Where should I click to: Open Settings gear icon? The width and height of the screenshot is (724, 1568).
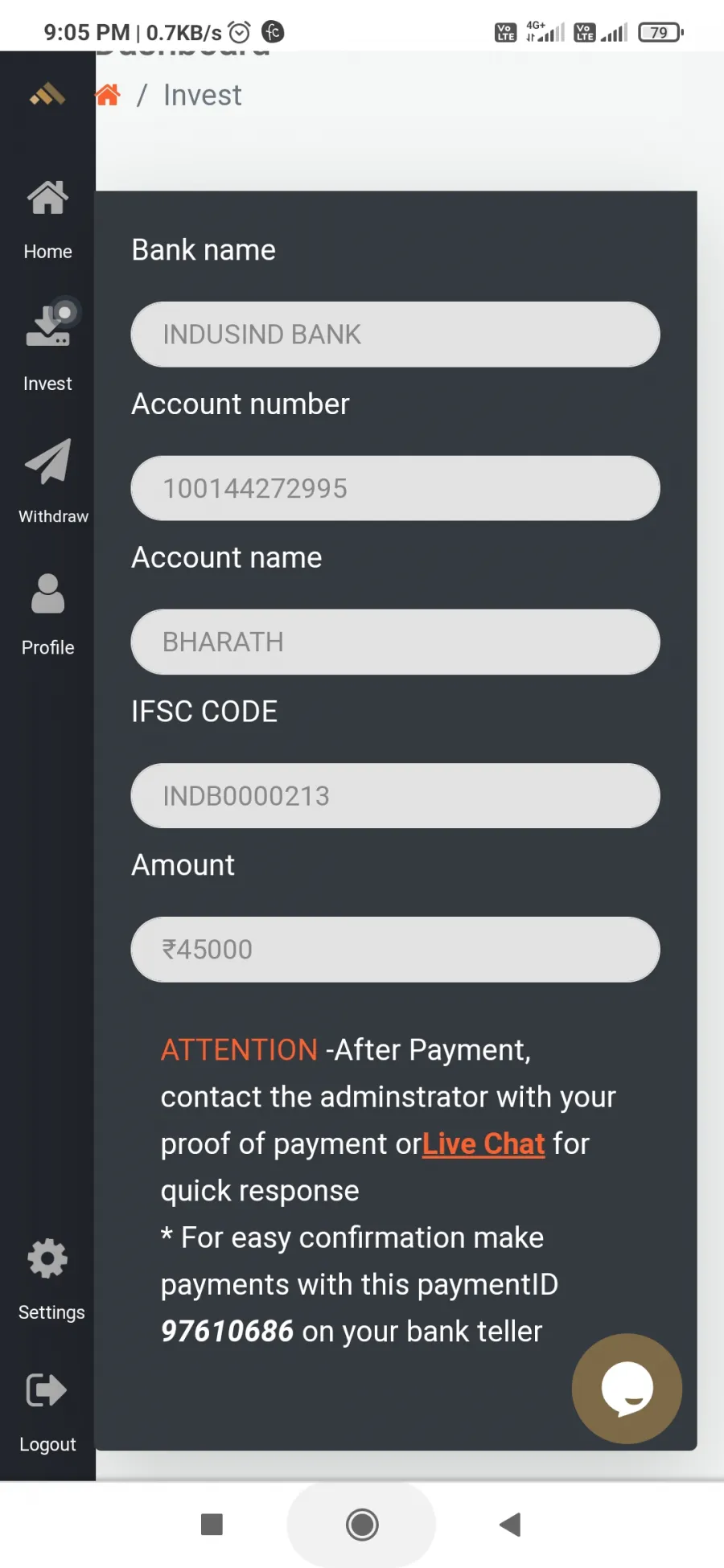(47, 1258)
